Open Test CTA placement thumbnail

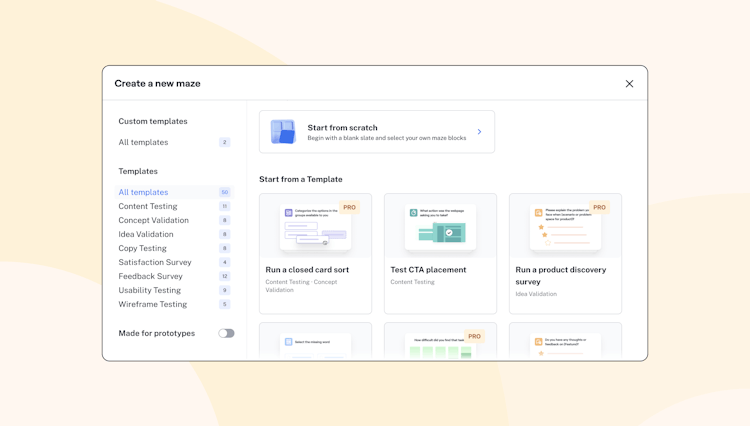click(440, 226)
